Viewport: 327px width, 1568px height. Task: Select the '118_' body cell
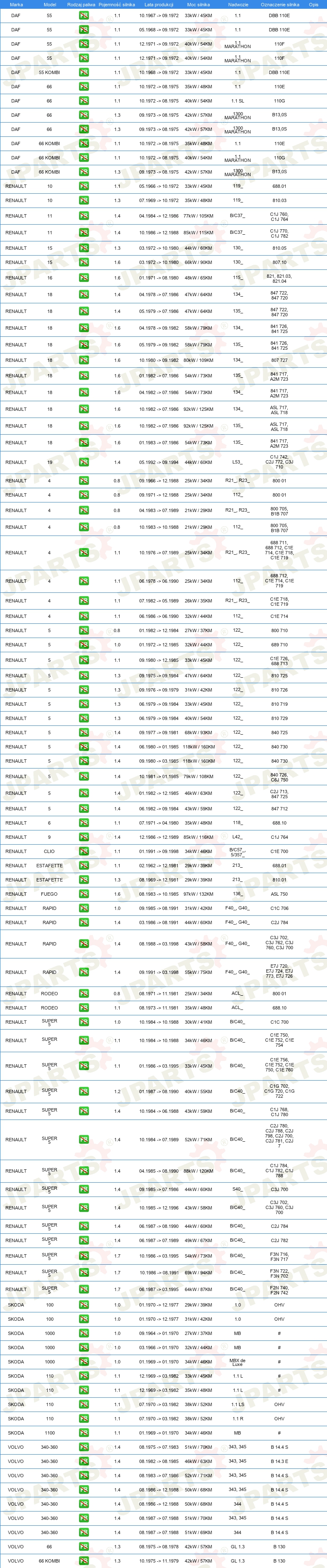click(238, 823)
